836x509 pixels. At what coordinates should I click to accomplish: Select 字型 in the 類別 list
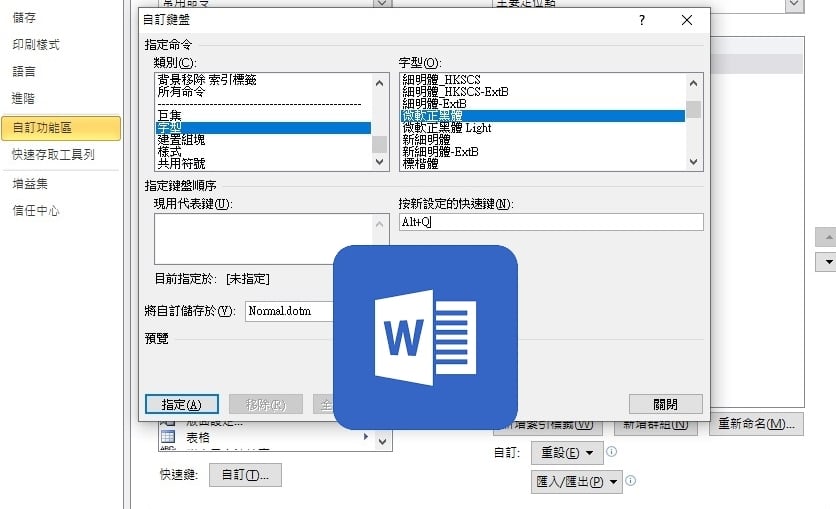point(263,128)
